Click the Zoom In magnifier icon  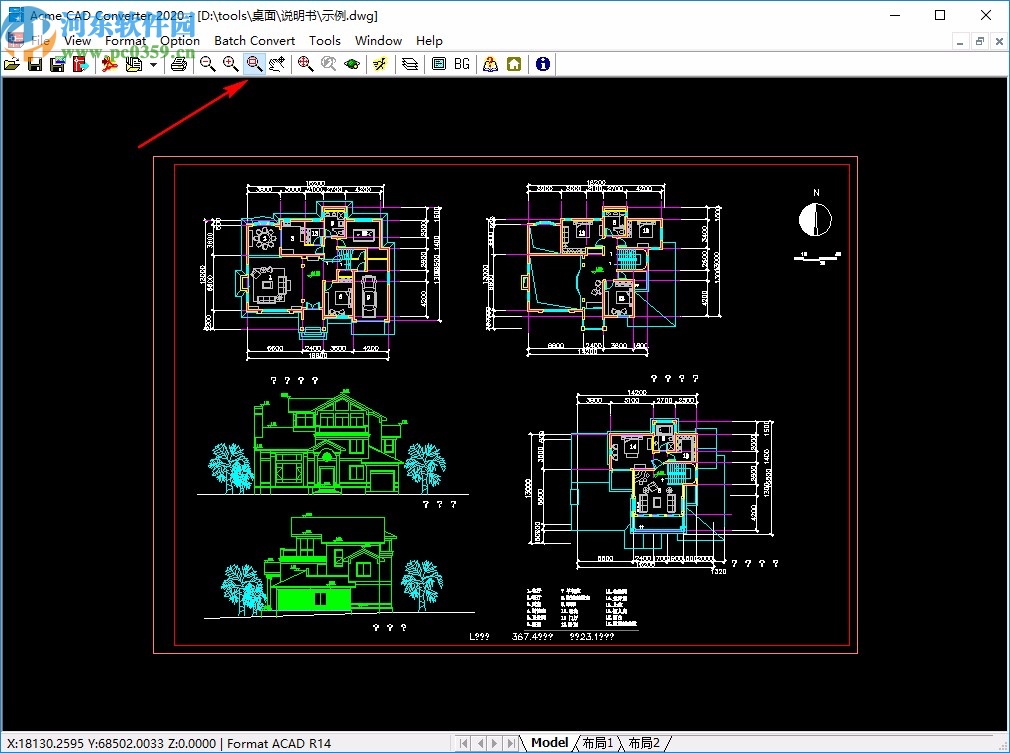(230, 64)
